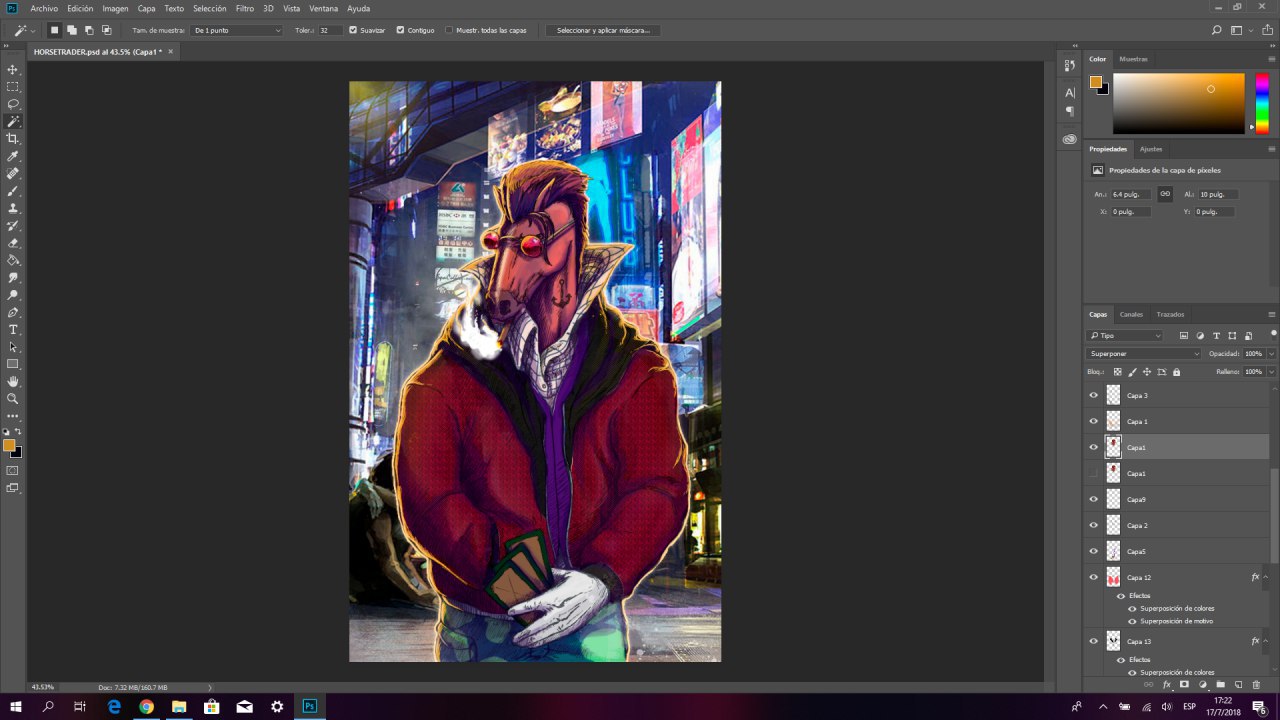
Task: Select the Magic Wand tool
Action: (x=13, y=121)
